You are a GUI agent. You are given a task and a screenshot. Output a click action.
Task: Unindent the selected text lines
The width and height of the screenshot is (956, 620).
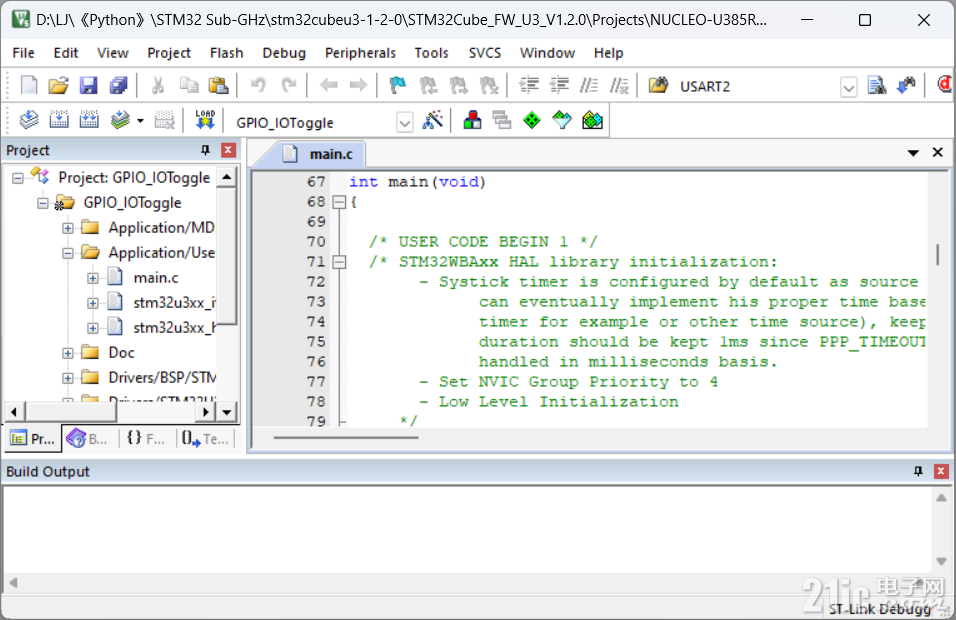[559, 85]
